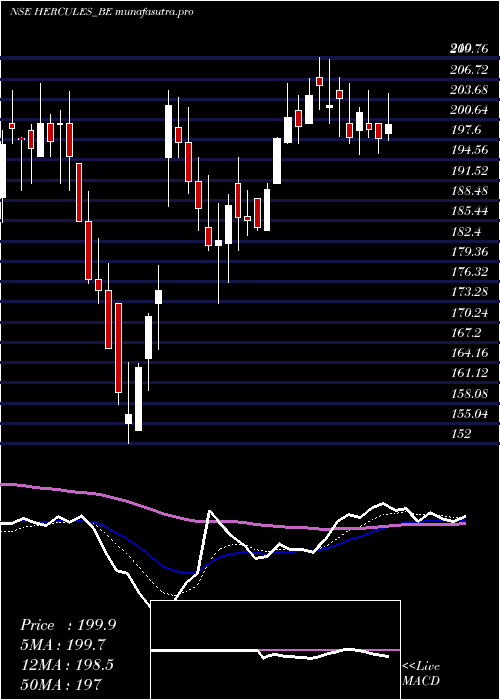Click the <<Live MACD label
Screen dimensions: 500x700
tap(421, 673)
